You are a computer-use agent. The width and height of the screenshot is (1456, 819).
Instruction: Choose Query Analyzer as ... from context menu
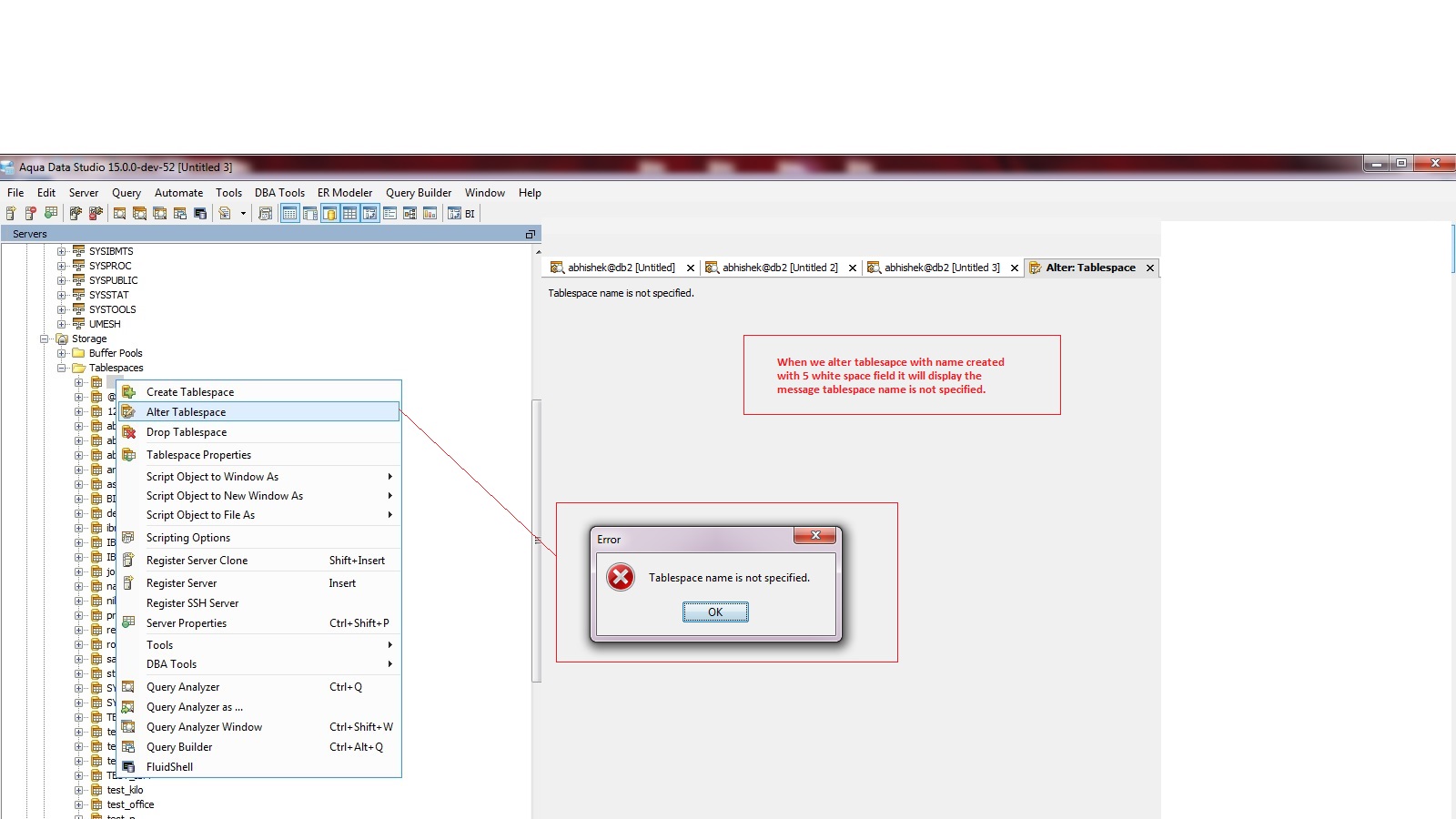(260, 707)
